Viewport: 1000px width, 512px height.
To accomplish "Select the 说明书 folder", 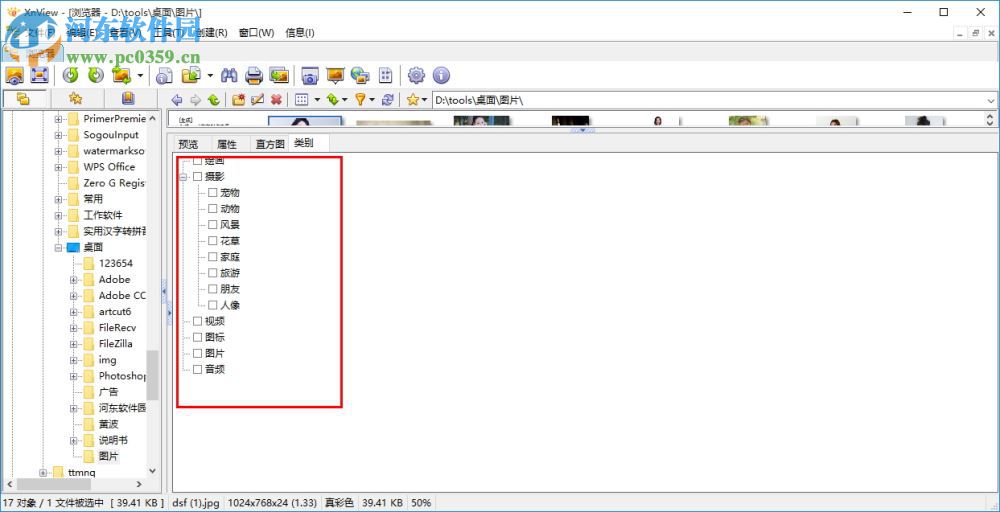I will [113, 440].
